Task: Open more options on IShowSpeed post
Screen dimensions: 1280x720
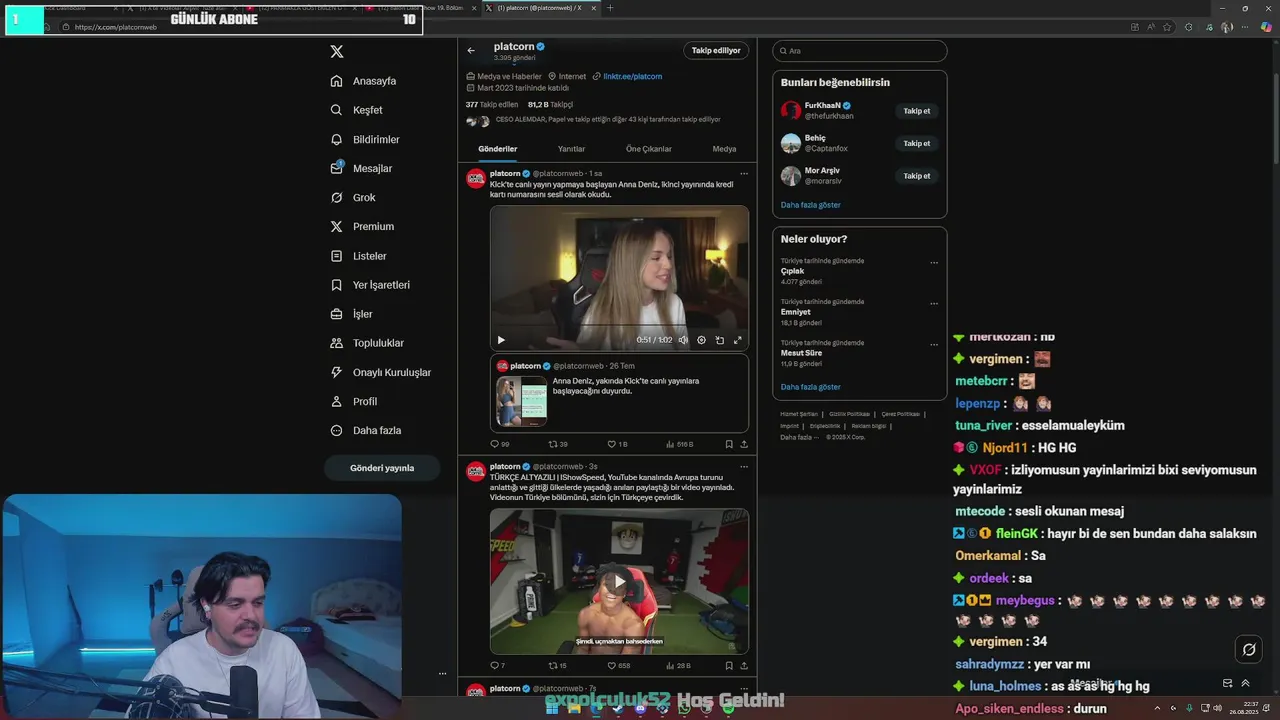Action: tap(743, 466)
